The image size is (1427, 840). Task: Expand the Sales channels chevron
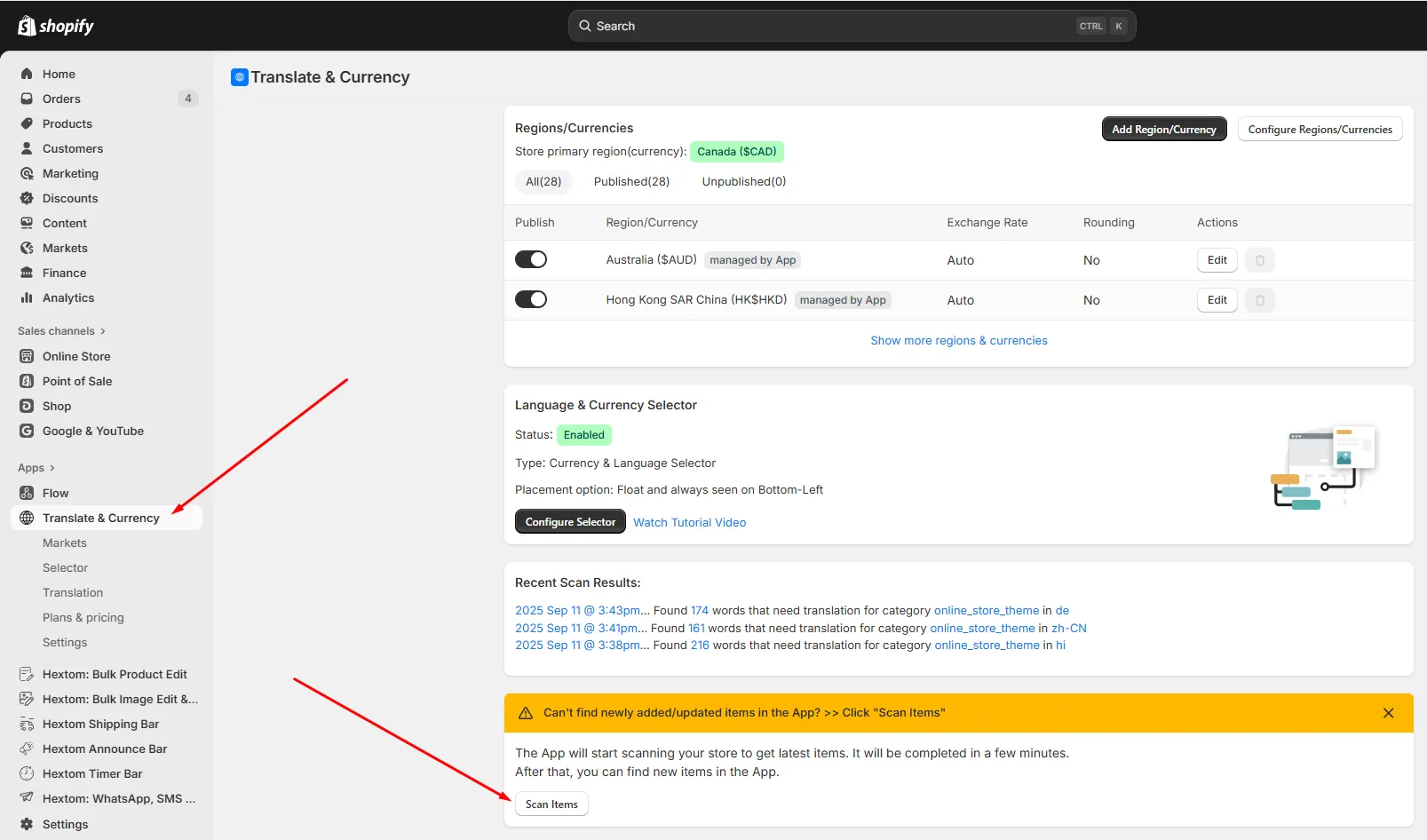pos(103,331)
